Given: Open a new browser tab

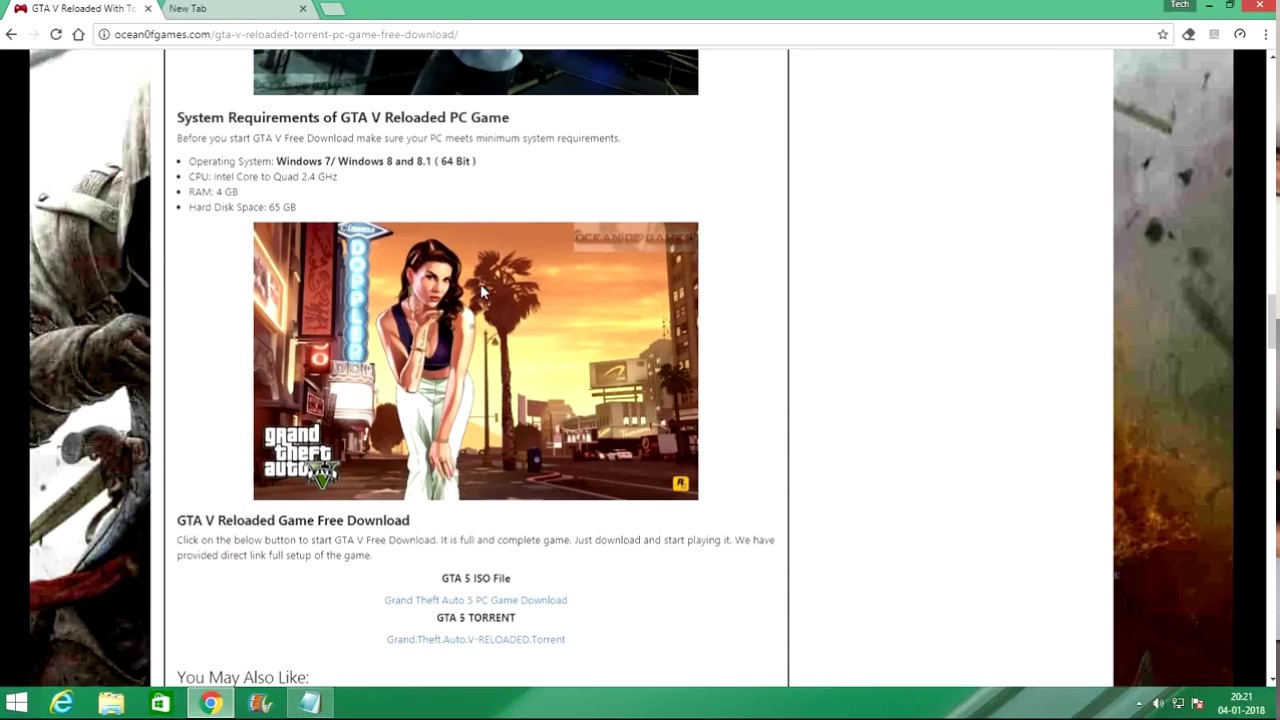Looking at the screenshot, I should pos(332,8).
